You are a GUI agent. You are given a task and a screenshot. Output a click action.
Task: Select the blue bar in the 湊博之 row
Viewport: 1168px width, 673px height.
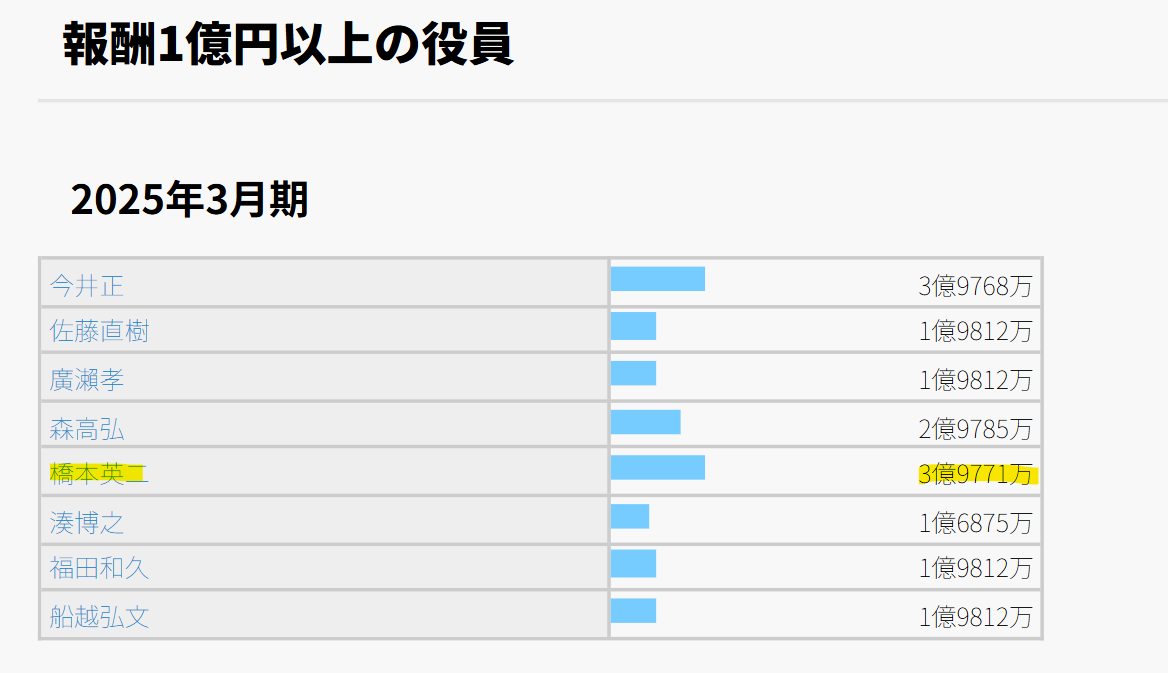point(630,516)
